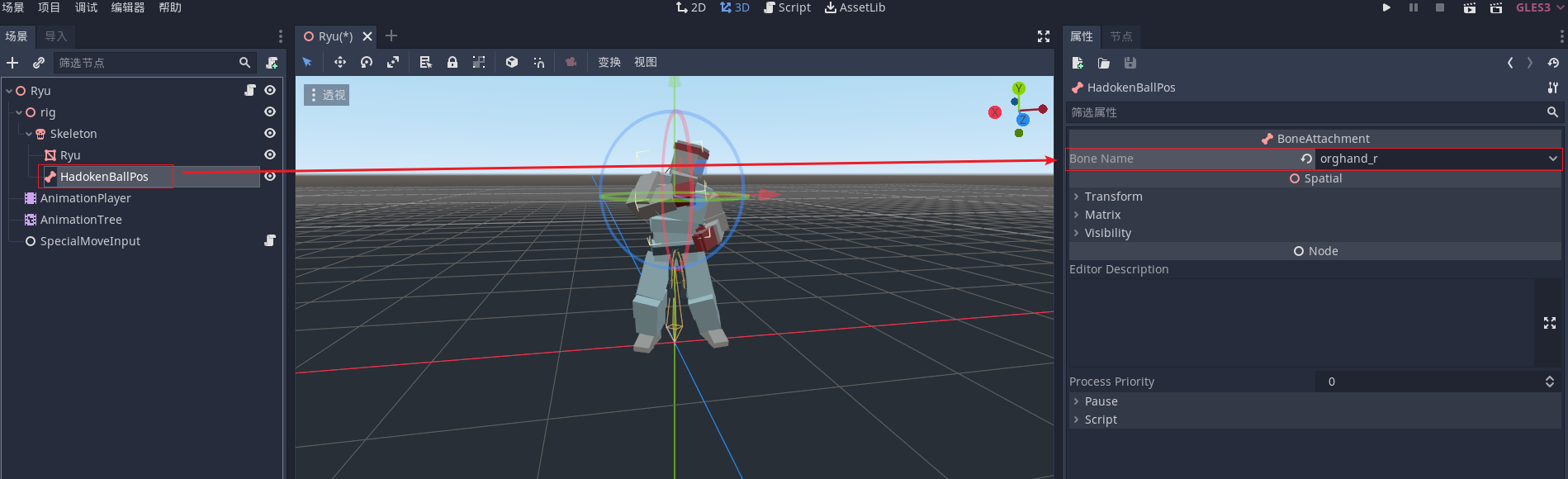Activate the Move Mode tool
1568x479 pixels.
click(339, 62)
